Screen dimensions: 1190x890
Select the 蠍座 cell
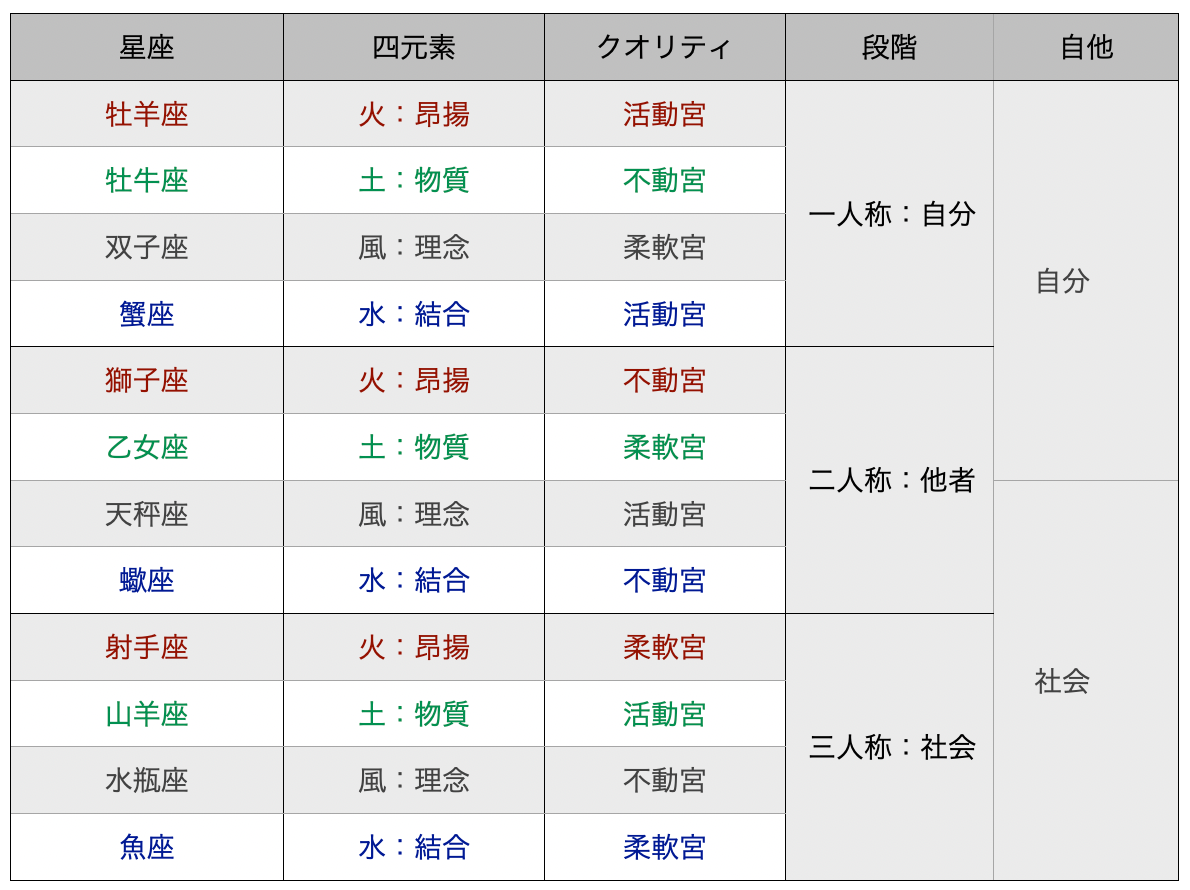pos(147,581)
